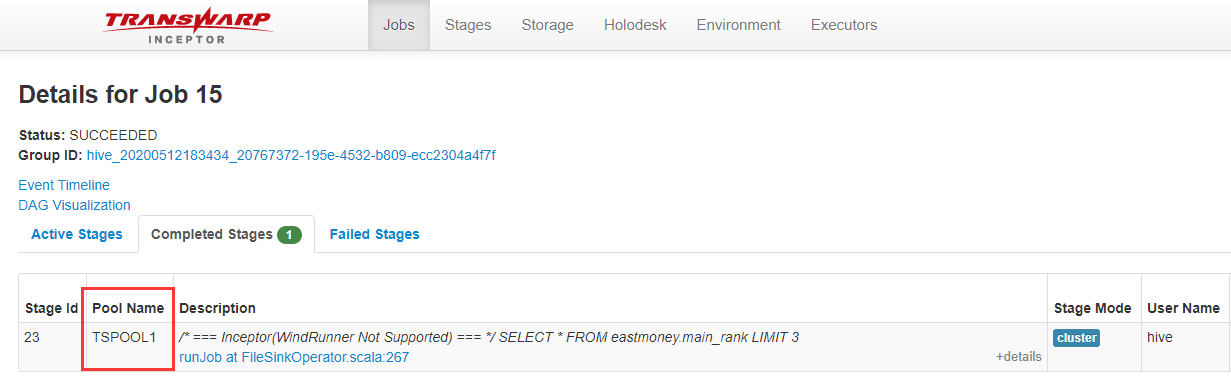
Task: Show the Failed Stages tab
Action: coord(375,234)
